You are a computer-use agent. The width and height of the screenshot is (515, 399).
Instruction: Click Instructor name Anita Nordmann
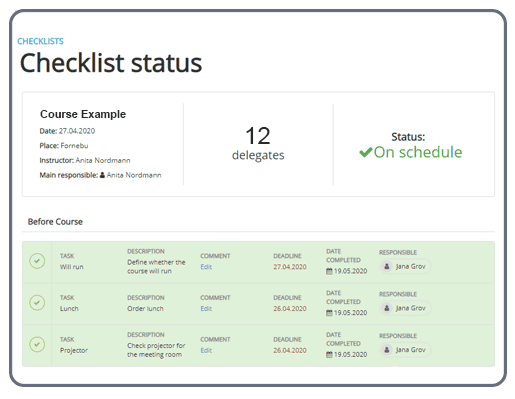click(x=103, y=160)
